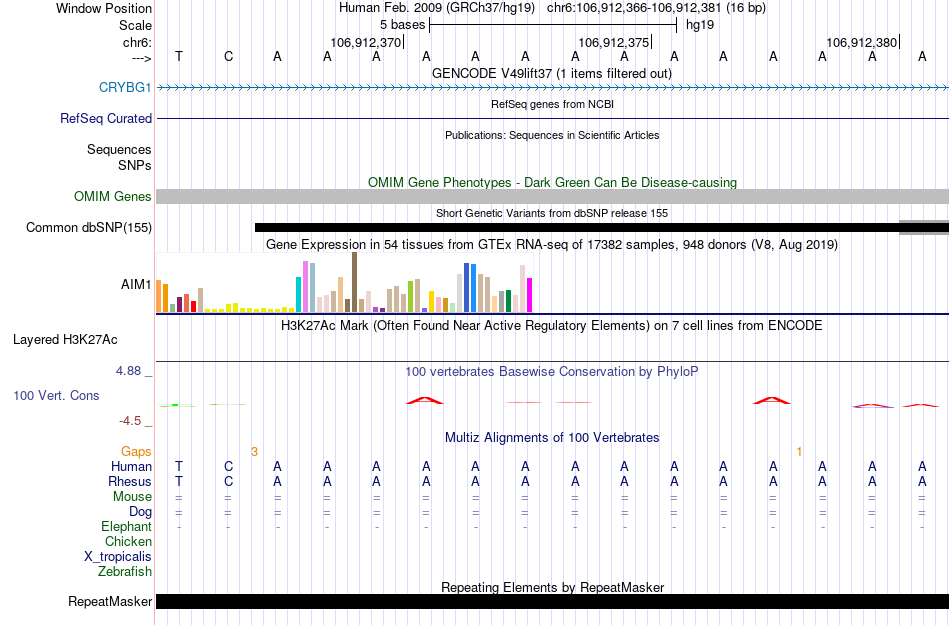This screenshot has height=625, width=950.
Task: Click the coordinate label 106,912,380
Action: [x=861, y=42]
